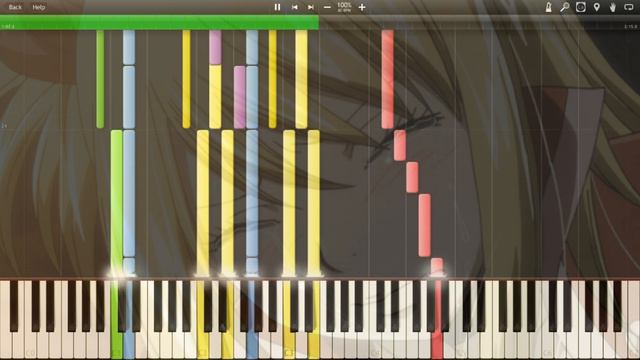Skip back to the previous section
The height and width of the screenshot is (360, 640).
click(295, 7)
